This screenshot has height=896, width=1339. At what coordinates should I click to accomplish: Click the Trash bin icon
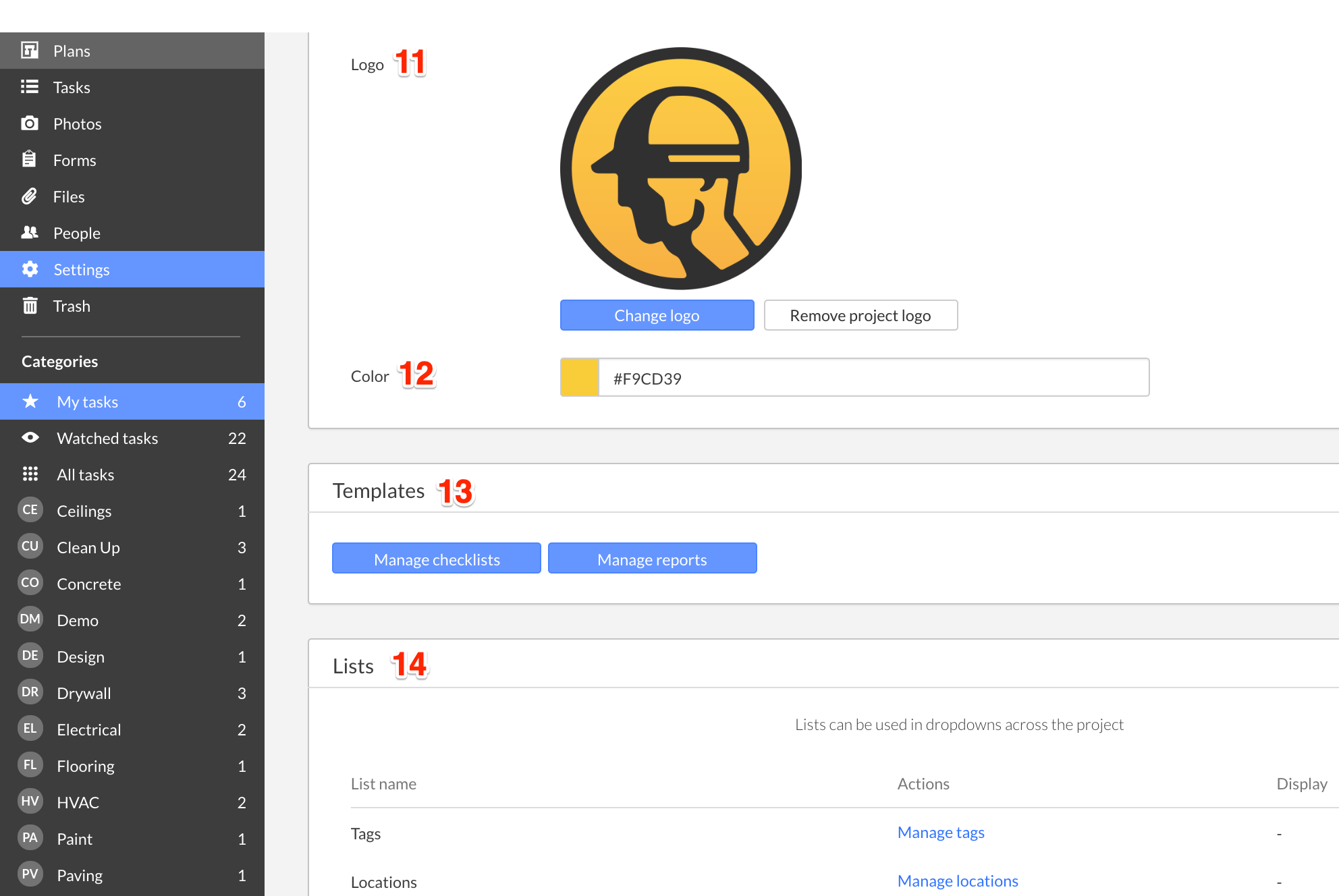[x=30, y=306]
